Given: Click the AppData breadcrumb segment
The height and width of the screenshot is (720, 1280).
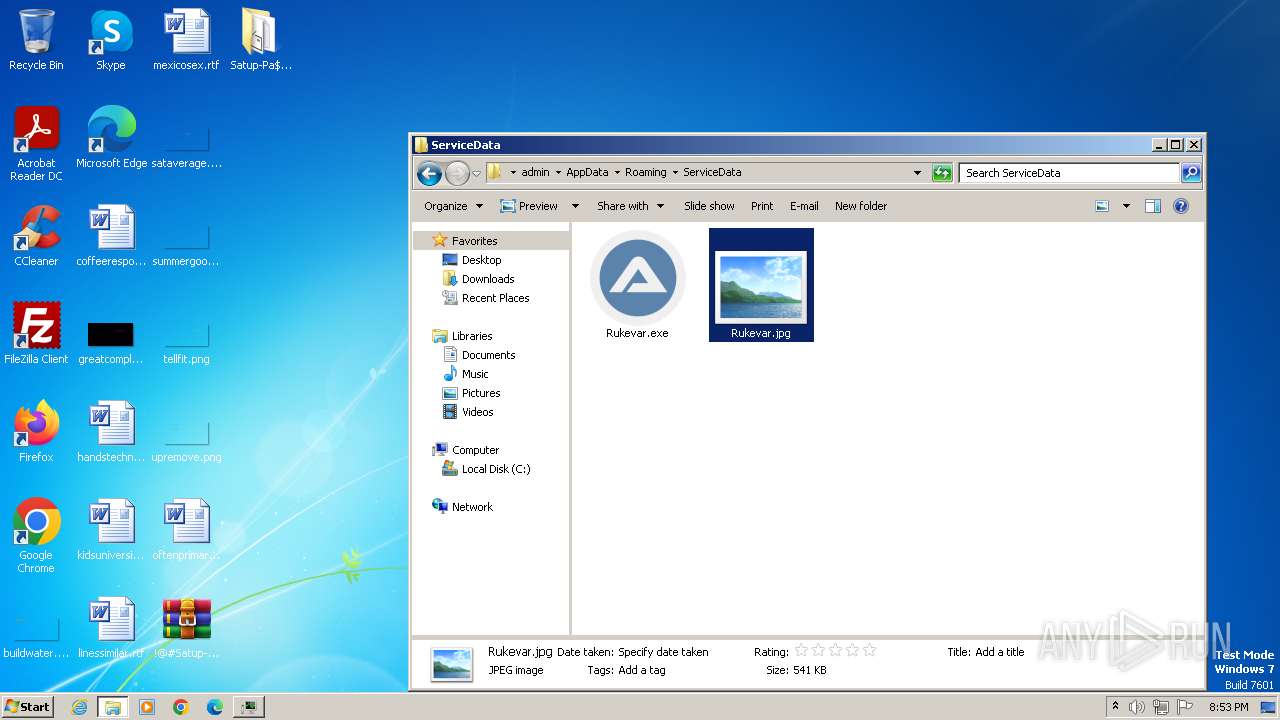Looking at the screenshot, I should pyautogui.click(x=587, y=172).
